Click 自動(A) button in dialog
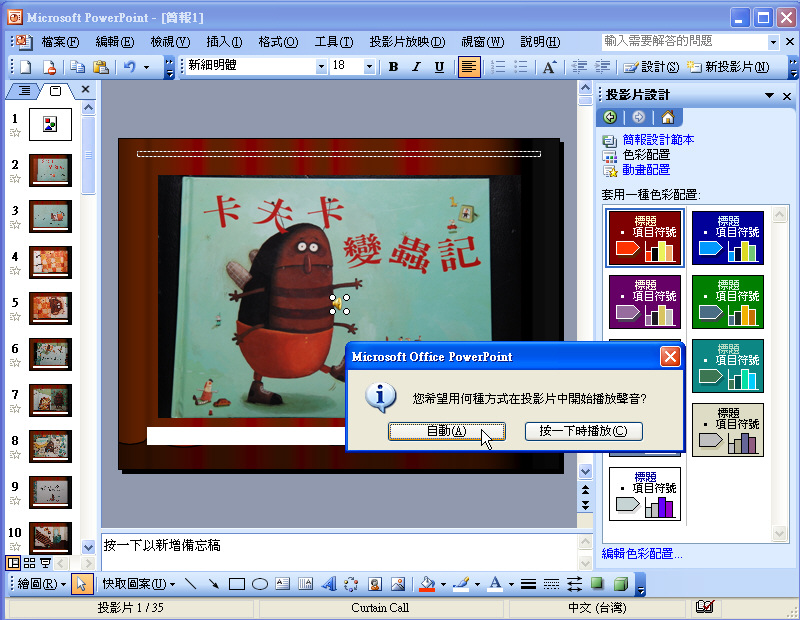The height and width of the screenshot is (620, 800). (446, 431)
